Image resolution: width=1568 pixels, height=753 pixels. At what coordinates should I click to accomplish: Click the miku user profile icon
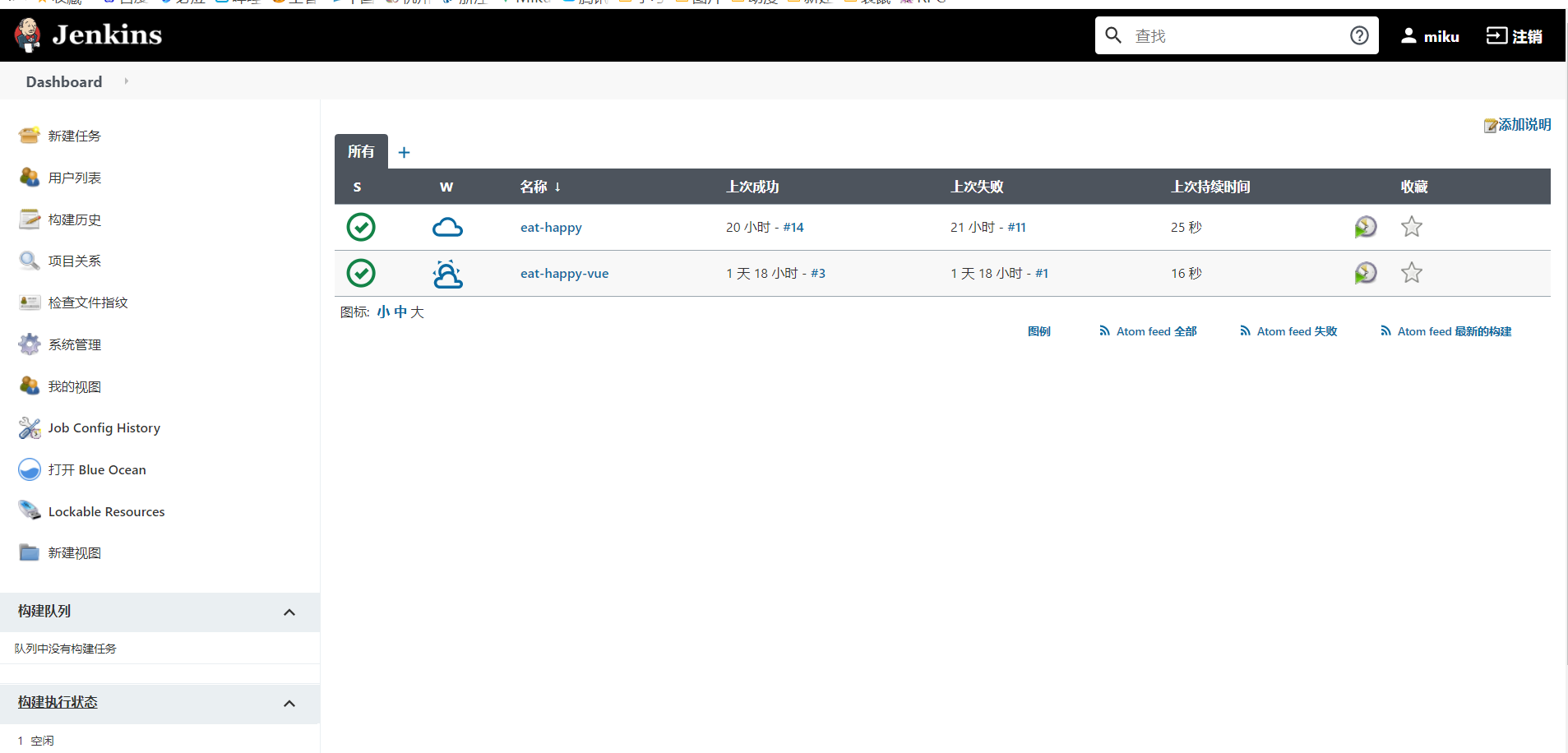coord(1408,35)
